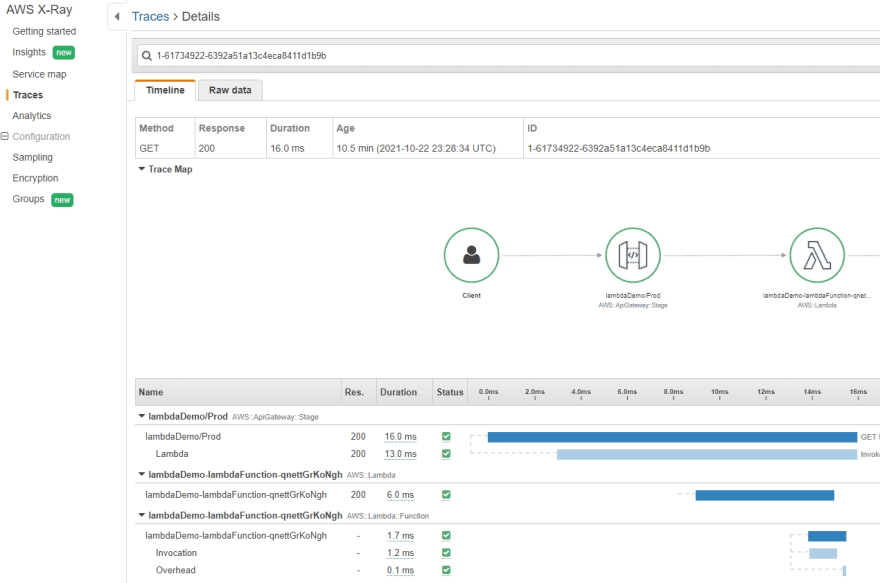
Task: Open Getting started in sidebar
Action: pos(44,31)
